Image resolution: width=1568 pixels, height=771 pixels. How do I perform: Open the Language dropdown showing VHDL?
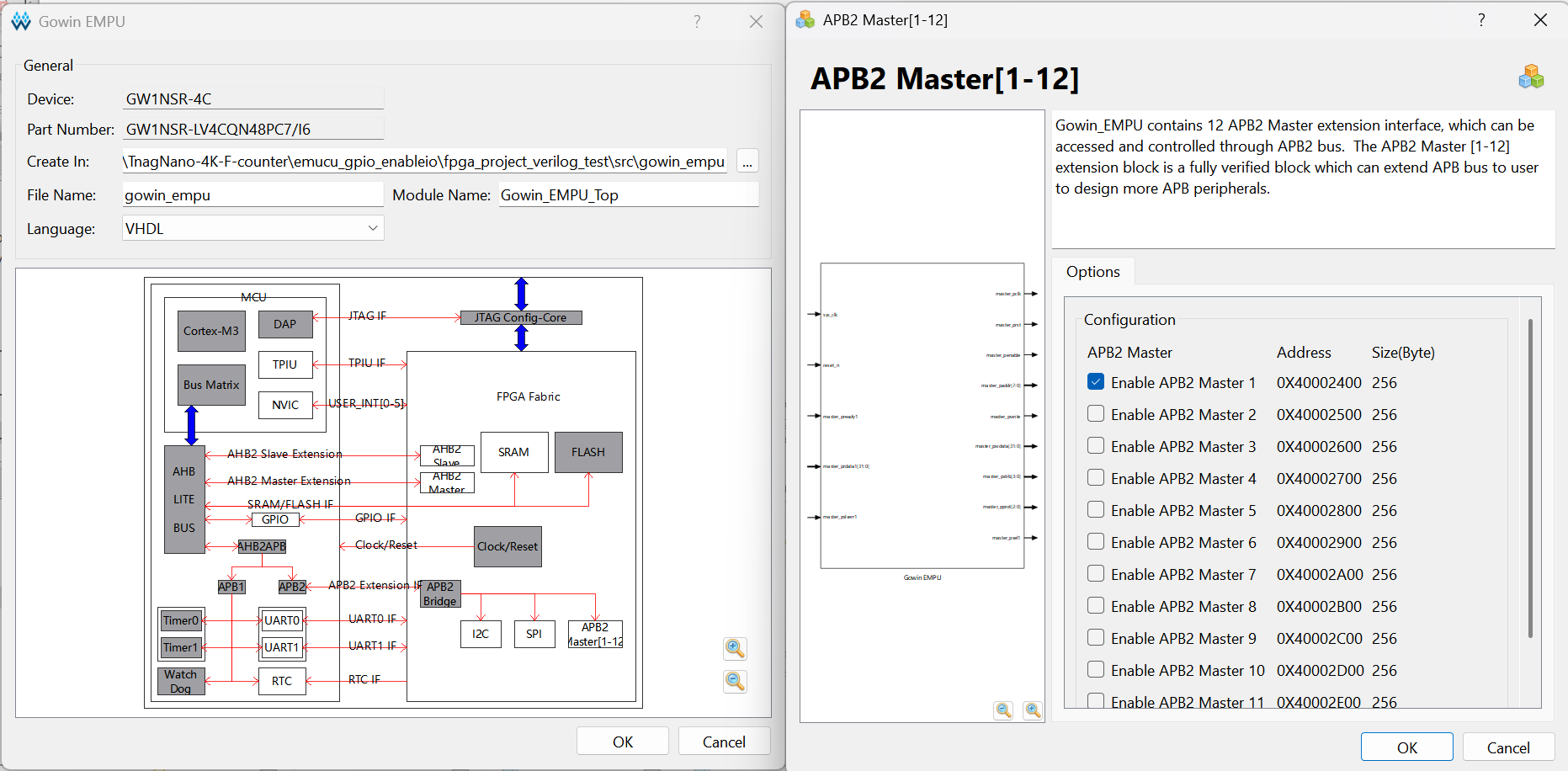[253, 228]
